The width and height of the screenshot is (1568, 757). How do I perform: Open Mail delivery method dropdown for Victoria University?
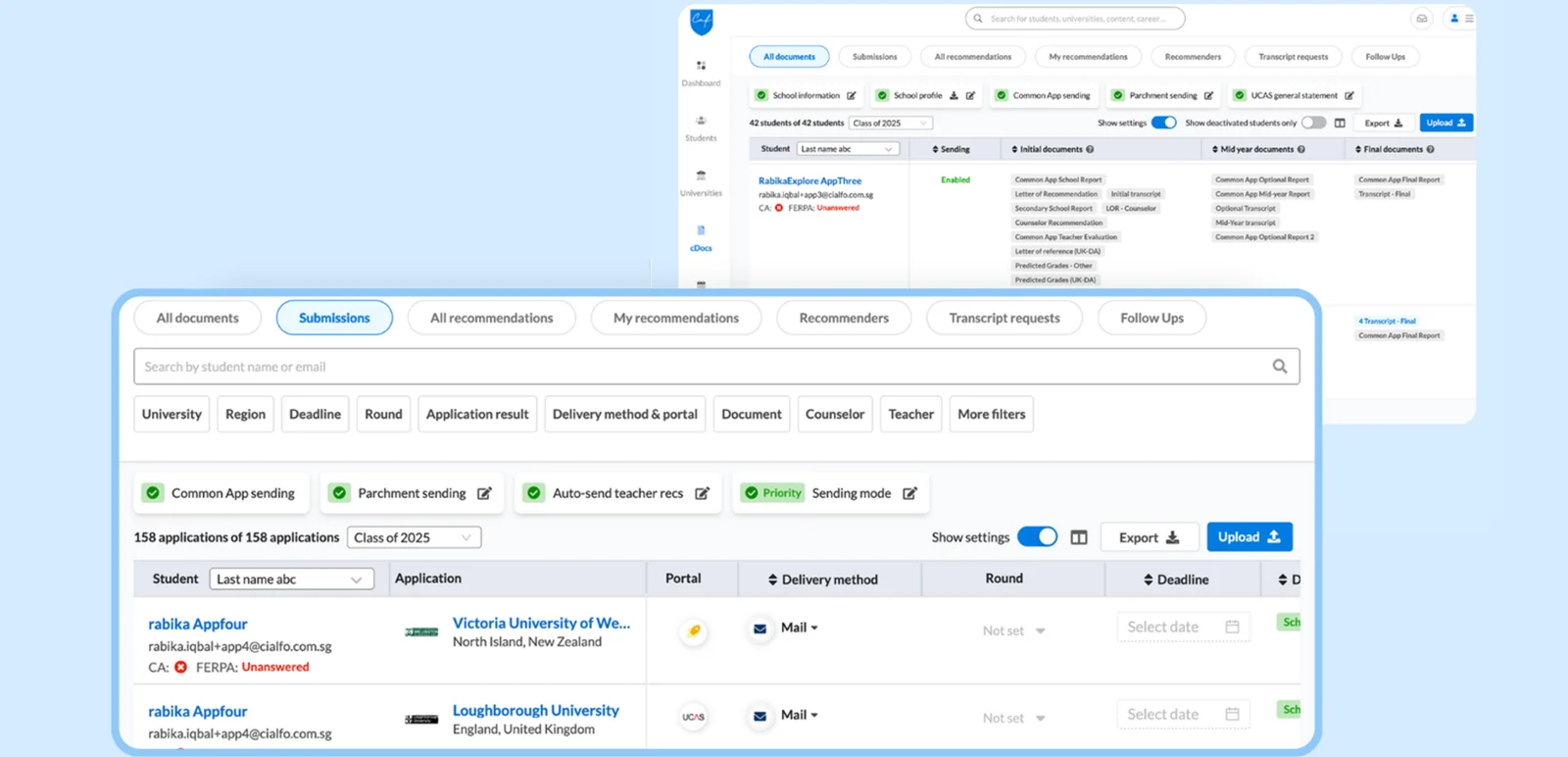(x=799, y=628)
